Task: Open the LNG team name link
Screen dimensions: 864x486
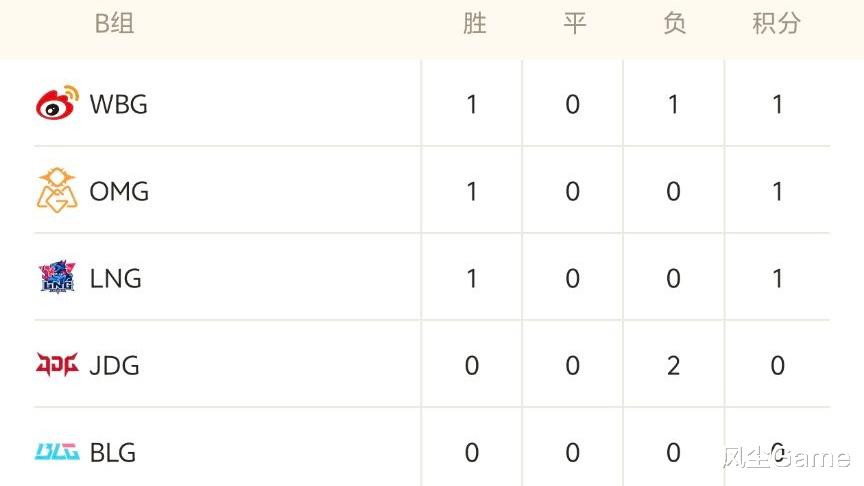Action: tap(116, 278)
